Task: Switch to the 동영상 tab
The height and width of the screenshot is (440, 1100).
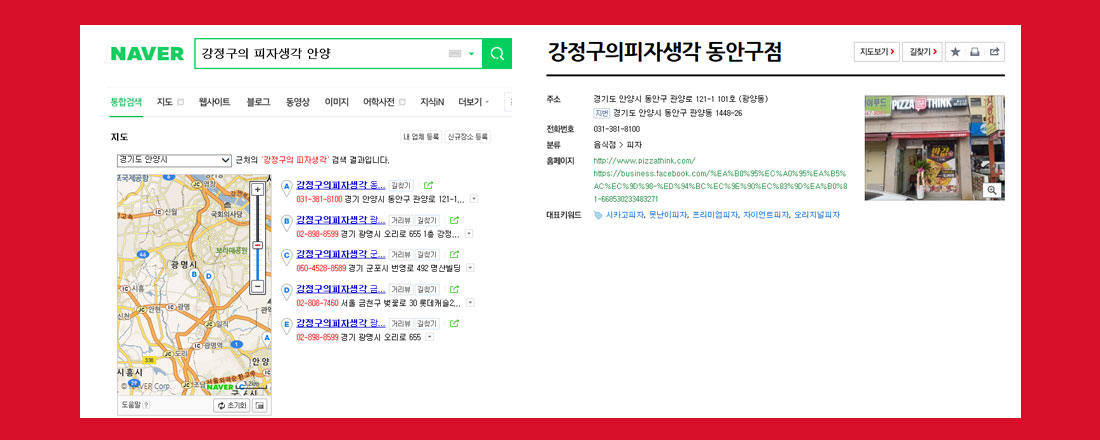Action: point(297,102)
